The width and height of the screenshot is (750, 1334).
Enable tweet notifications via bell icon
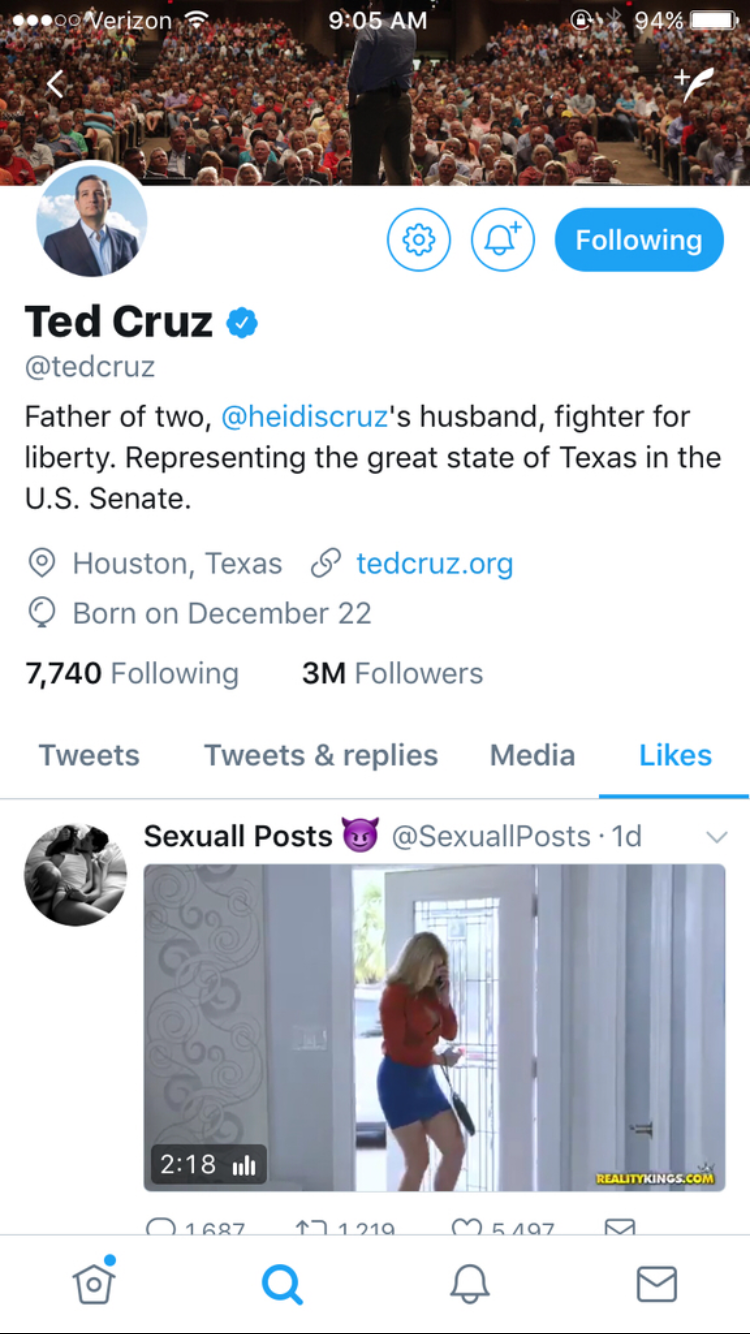tap(503, 240)
